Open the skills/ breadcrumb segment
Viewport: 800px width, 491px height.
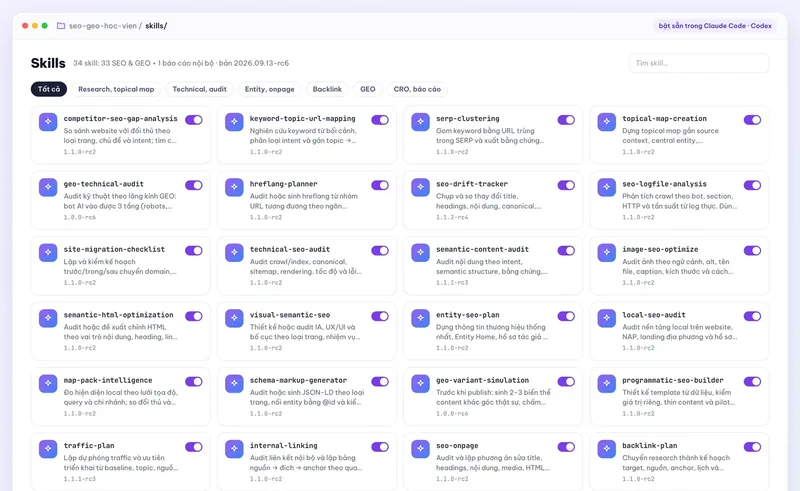click(x=156, y=26)
